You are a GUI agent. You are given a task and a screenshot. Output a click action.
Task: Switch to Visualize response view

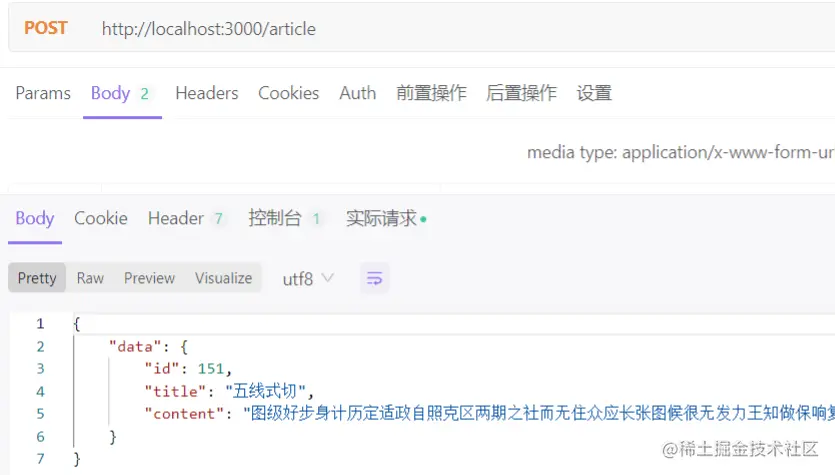coord(223,278)
